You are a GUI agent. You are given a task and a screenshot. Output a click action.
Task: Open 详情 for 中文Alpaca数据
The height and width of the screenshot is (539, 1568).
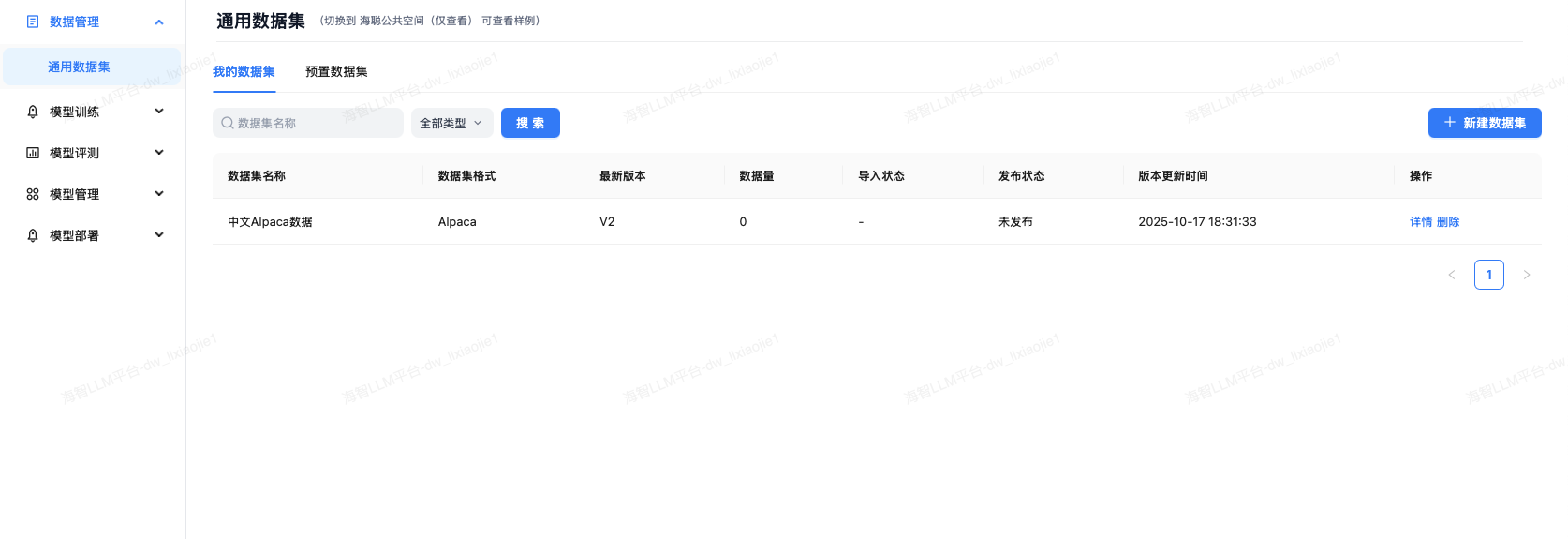coord(1420,222)
